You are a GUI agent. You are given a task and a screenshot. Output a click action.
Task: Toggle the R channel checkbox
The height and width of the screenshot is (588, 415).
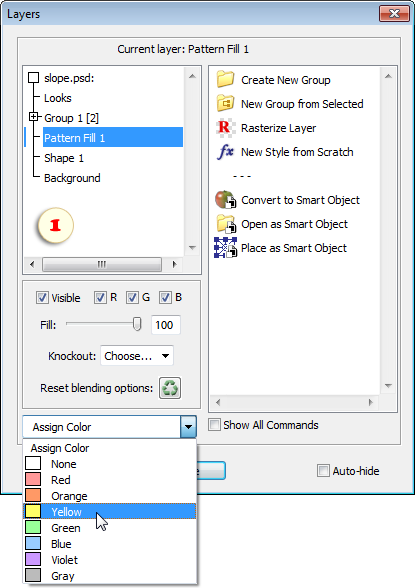click(100, 298)
